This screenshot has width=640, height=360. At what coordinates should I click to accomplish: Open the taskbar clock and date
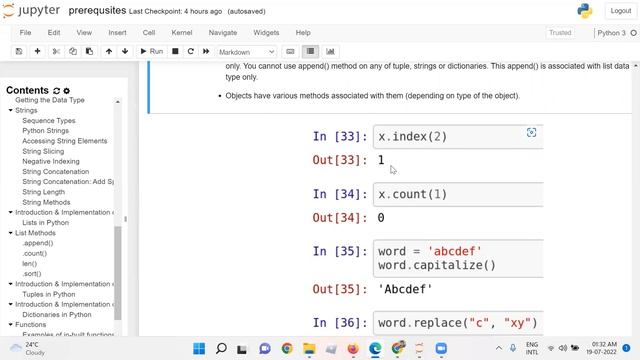coord(601,348)
